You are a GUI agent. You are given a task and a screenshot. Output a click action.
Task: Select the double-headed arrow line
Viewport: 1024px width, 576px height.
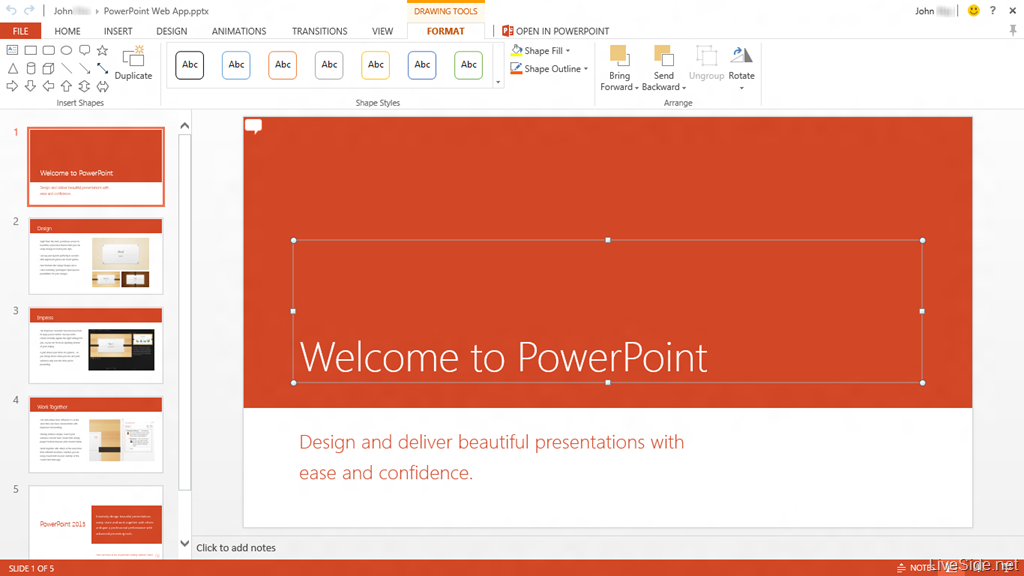click(x=103, y=68)
